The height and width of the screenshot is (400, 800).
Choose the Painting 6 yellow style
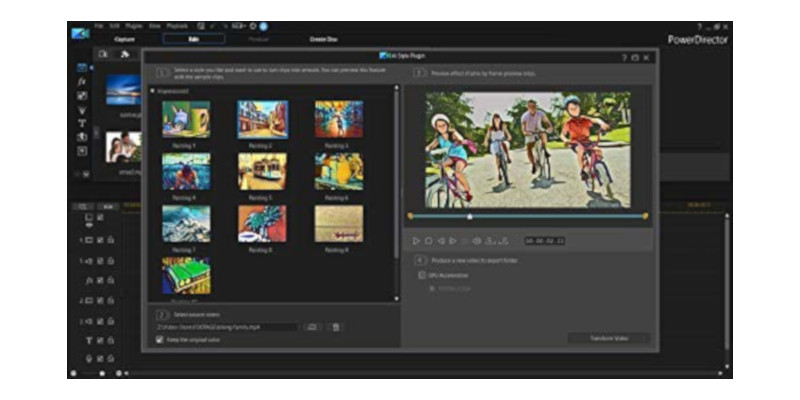[339, 171]
